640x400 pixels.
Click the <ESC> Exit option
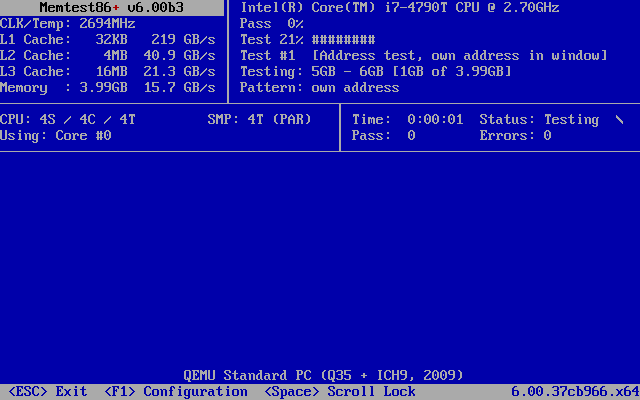tap(47, 391)
